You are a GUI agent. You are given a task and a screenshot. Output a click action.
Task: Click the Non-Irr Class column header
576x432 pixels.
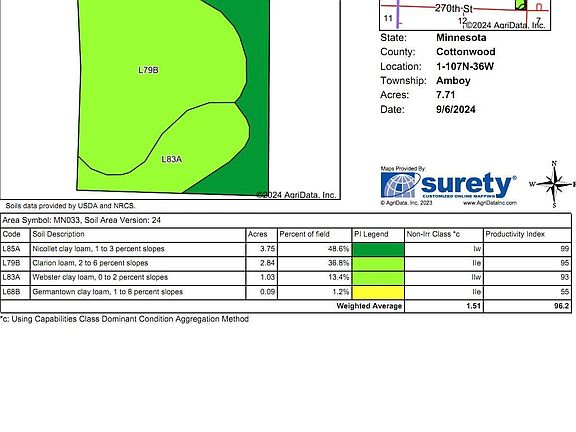[x=433, y=234]
